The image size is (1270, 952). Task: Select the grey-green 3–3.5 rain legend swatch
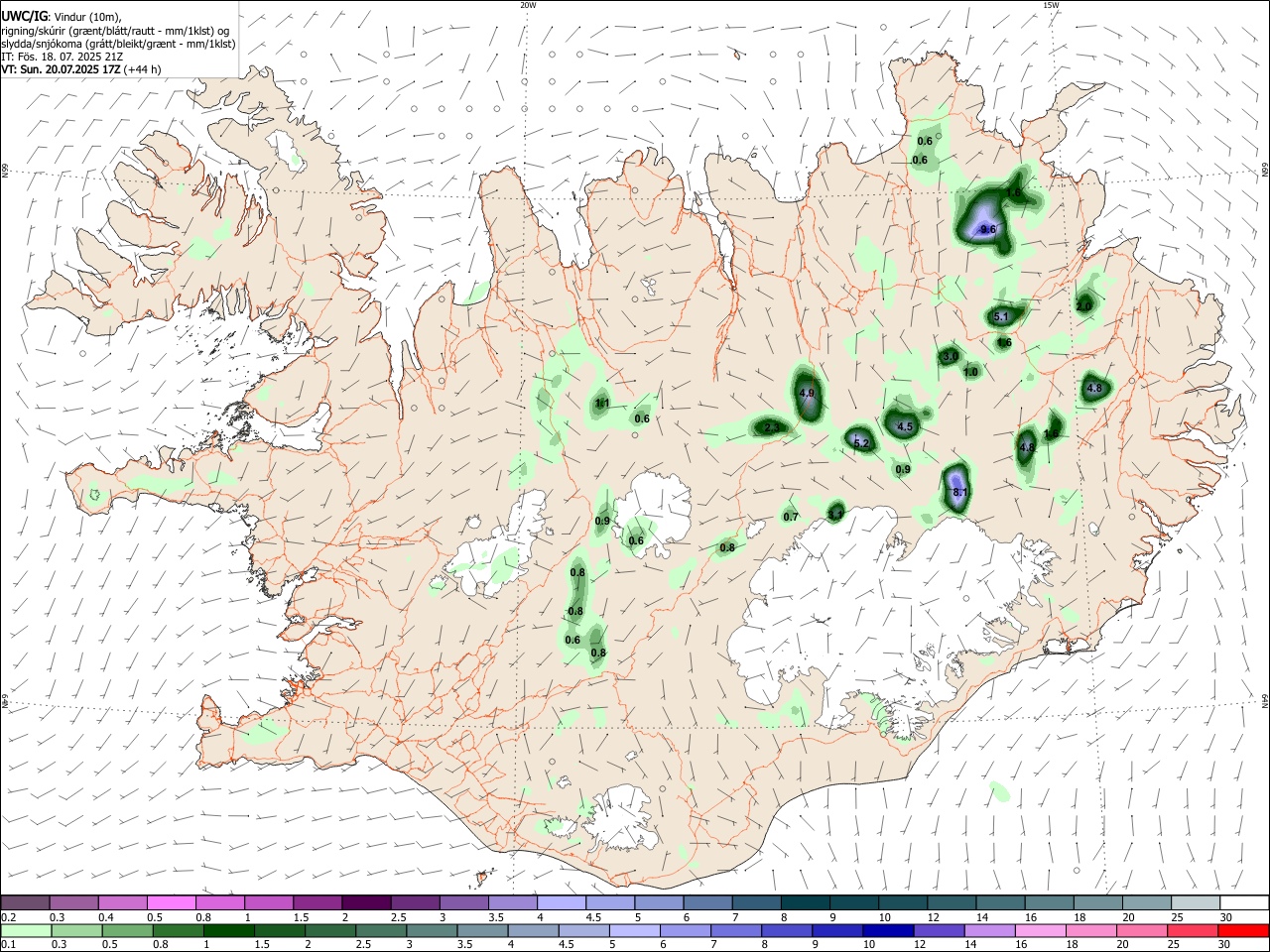coord(432,931)
